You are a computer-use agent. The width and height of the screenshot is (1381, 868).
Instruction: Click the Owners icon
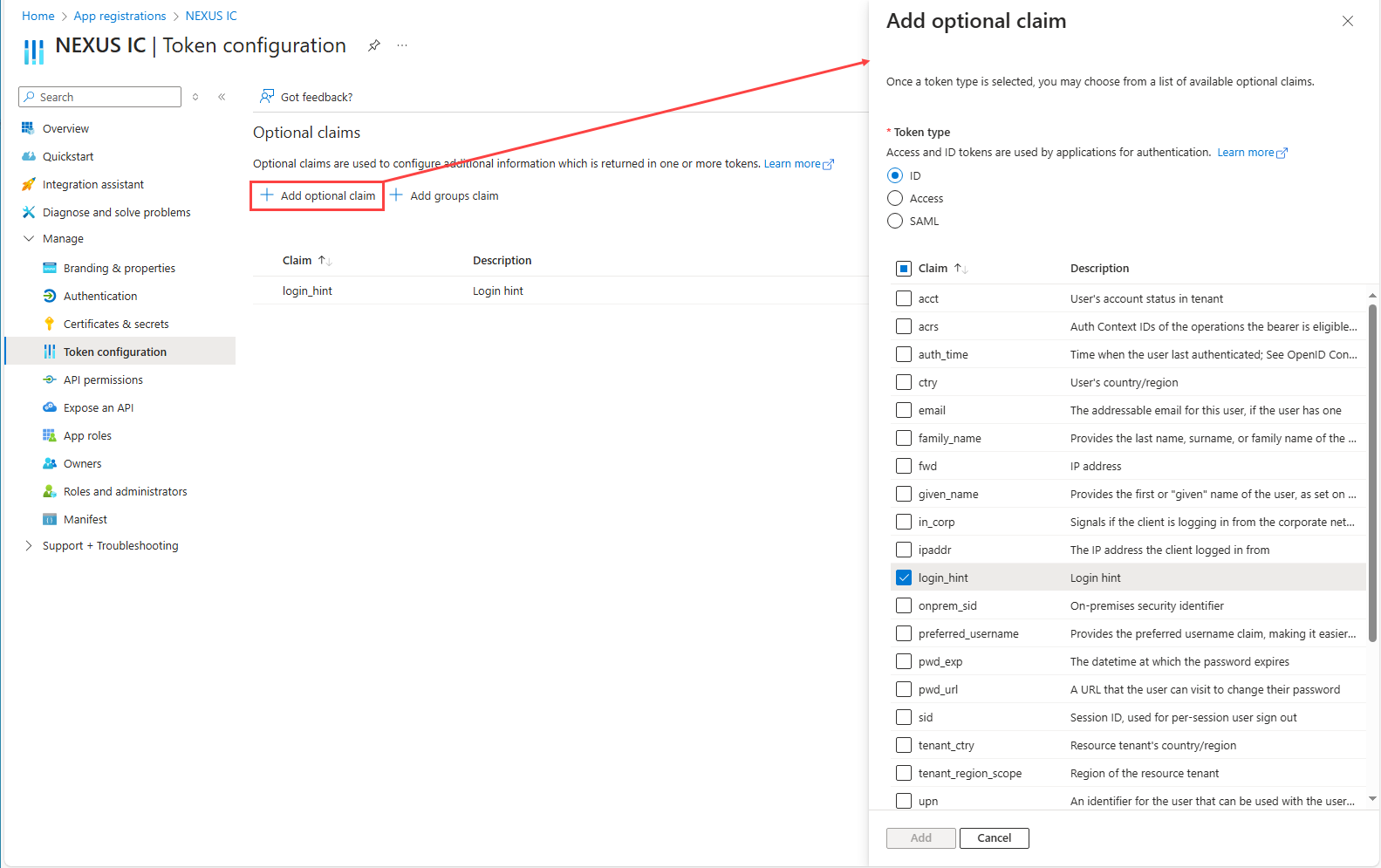click(x=50, y=463)
